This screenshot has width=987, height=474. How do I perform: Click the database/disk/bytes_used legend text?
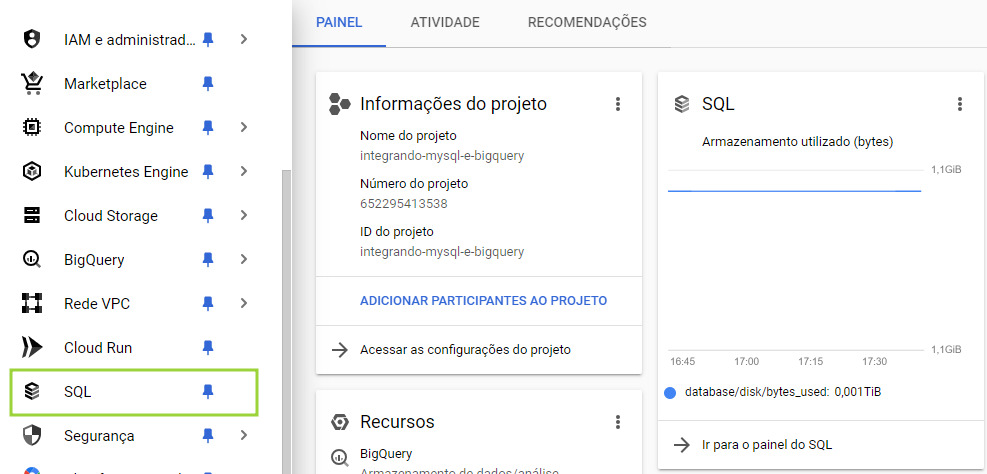[782, 393]
